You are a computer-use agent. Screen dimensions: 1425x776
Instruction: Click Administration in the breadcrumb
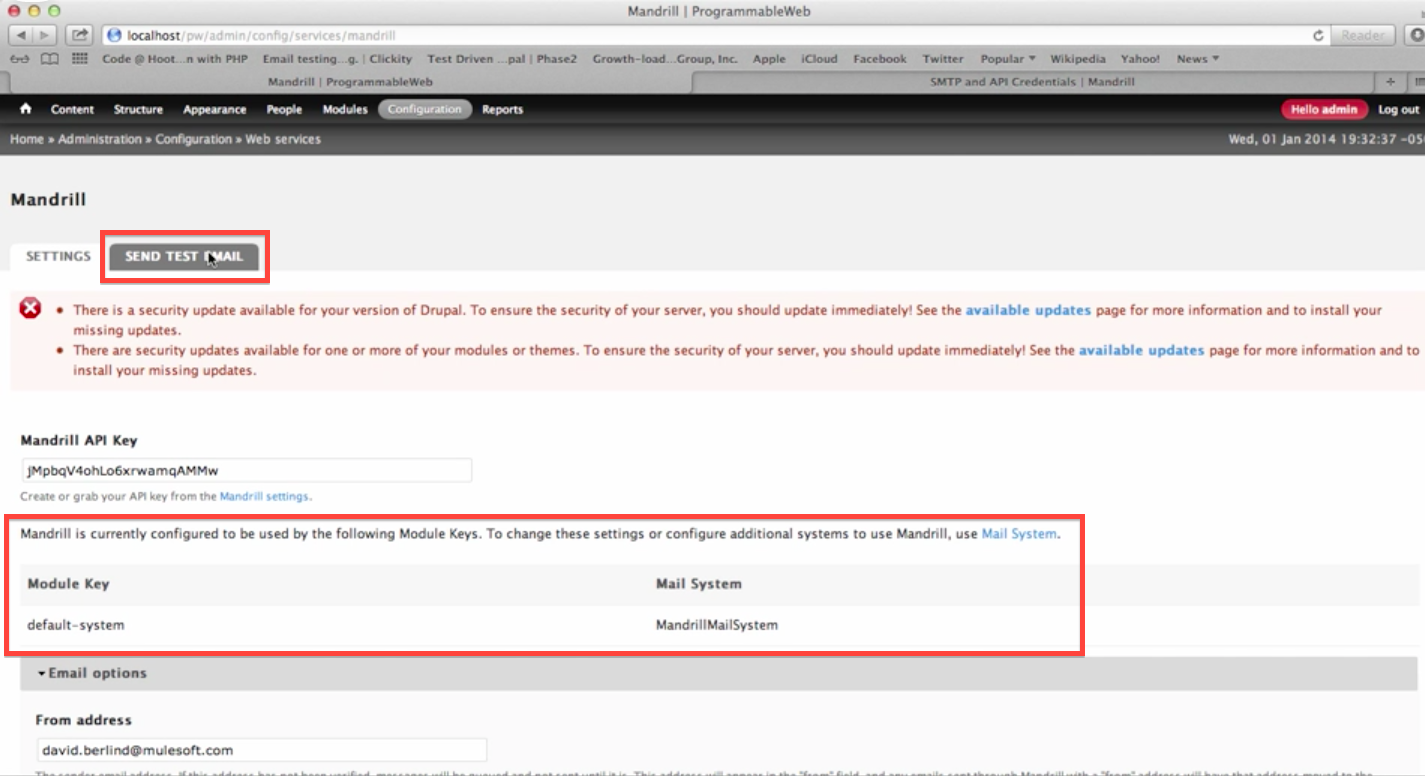click(100, 139)
